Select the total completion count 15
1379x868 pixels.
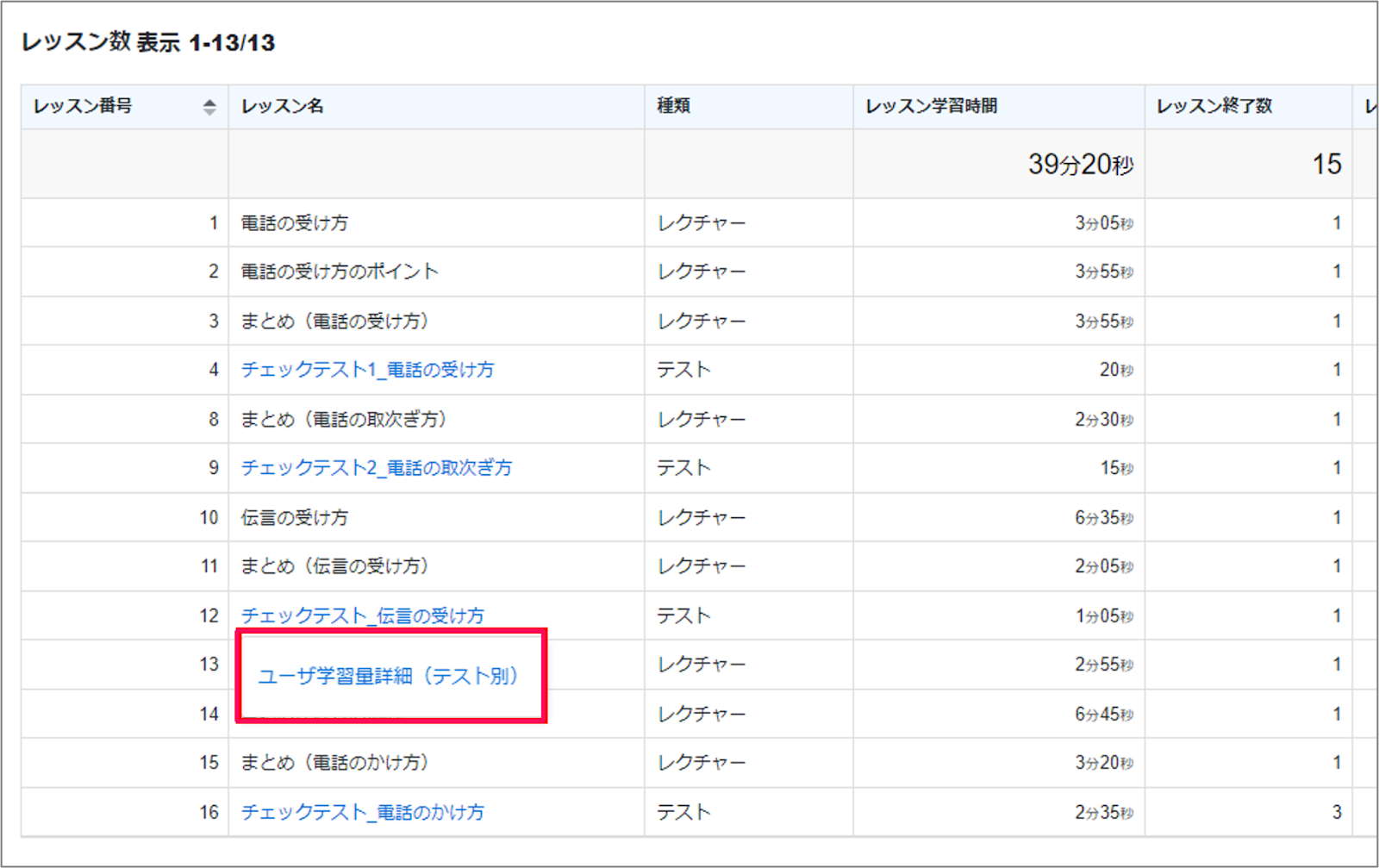tap(1327, 164)
